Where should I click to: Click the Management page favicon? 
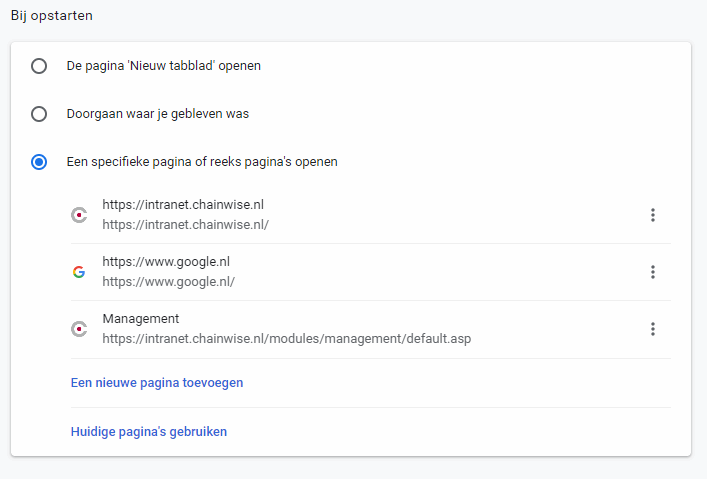tap(79, 329)
